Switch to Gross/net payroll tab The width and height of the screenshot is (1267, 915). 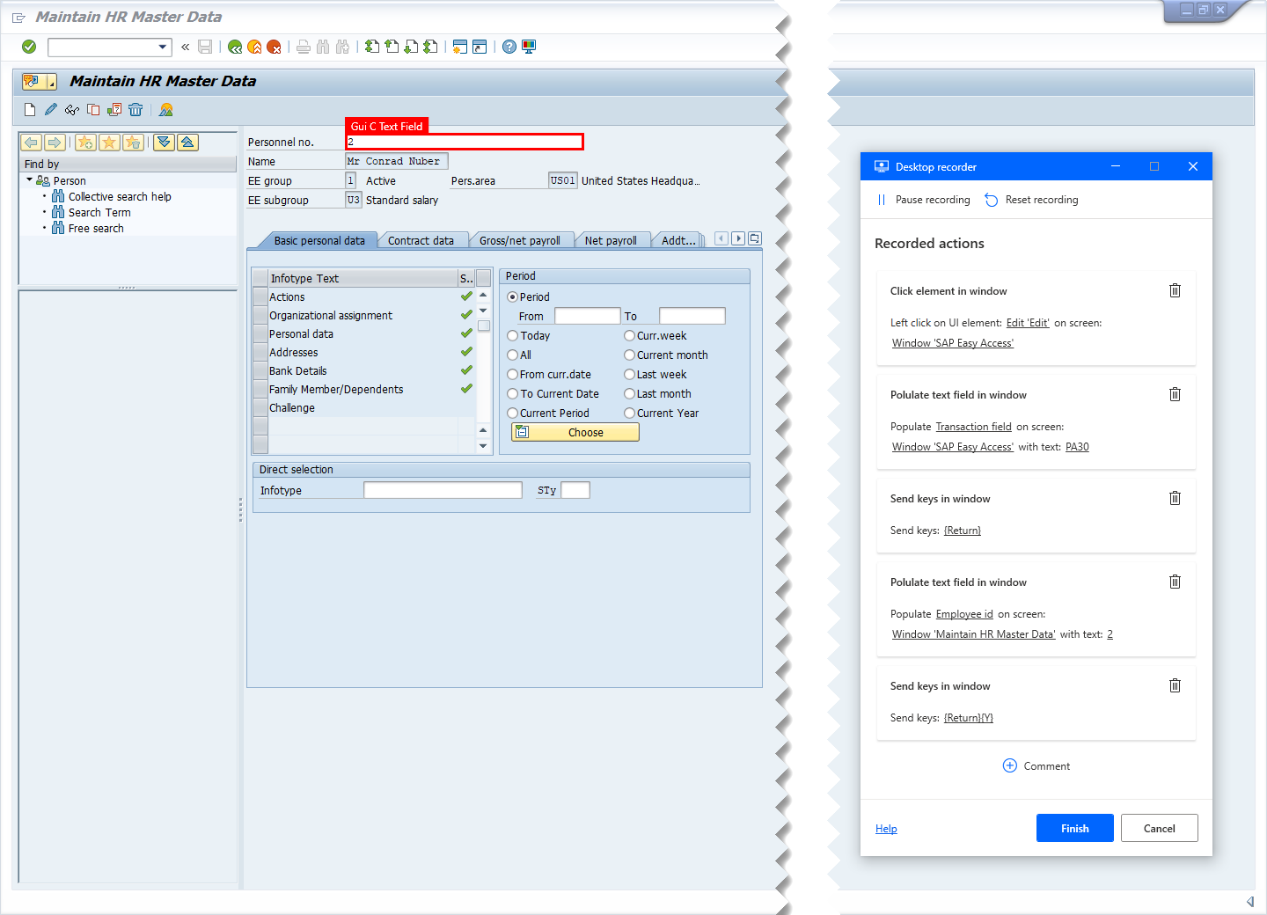point(519,240)
